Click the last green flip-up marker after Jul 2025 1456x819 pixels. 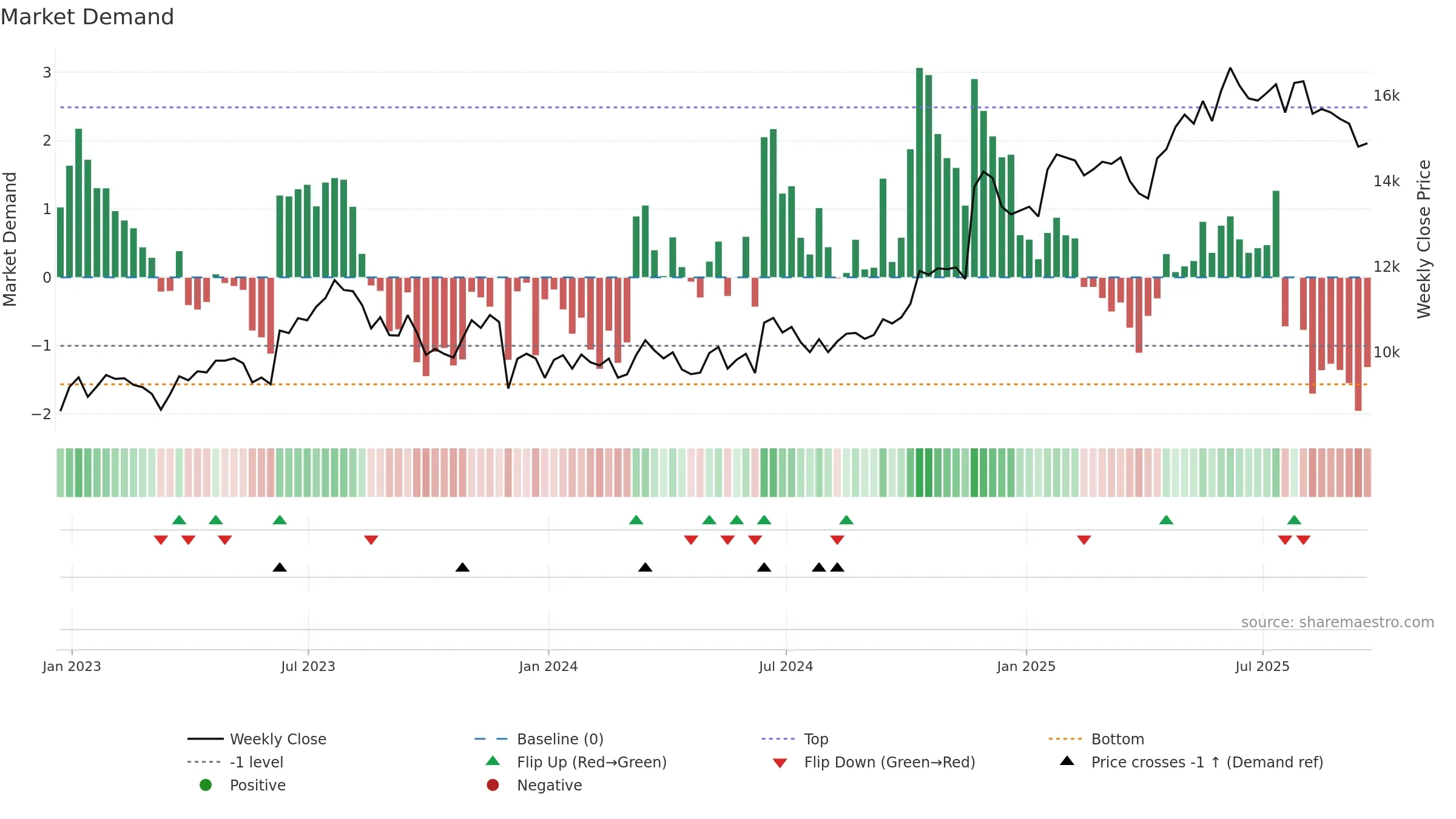coord(1294,520)
